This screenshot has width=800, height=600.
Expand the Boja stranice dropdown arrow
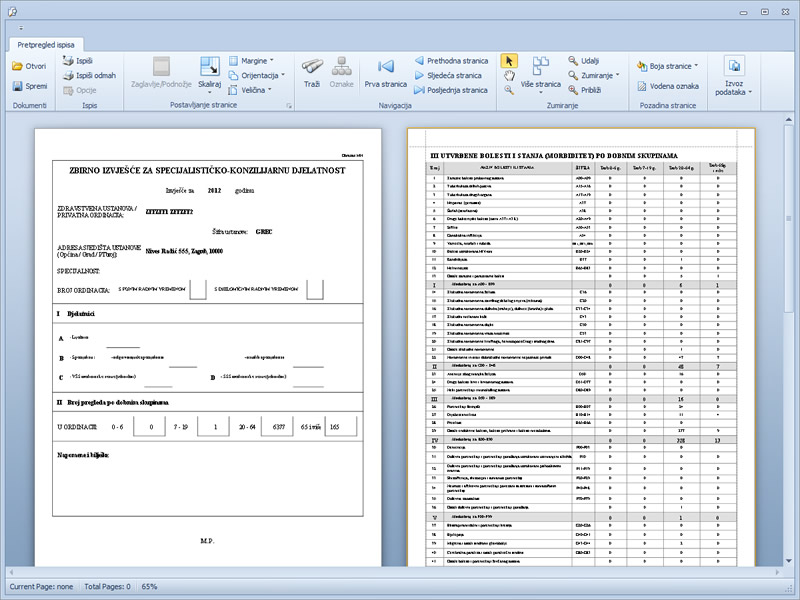pos(696,66)
